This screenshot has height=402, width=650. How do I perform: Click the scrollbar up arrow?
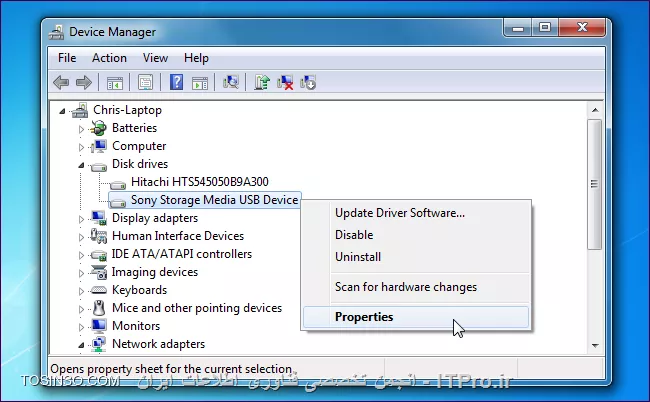click(595, 110)
